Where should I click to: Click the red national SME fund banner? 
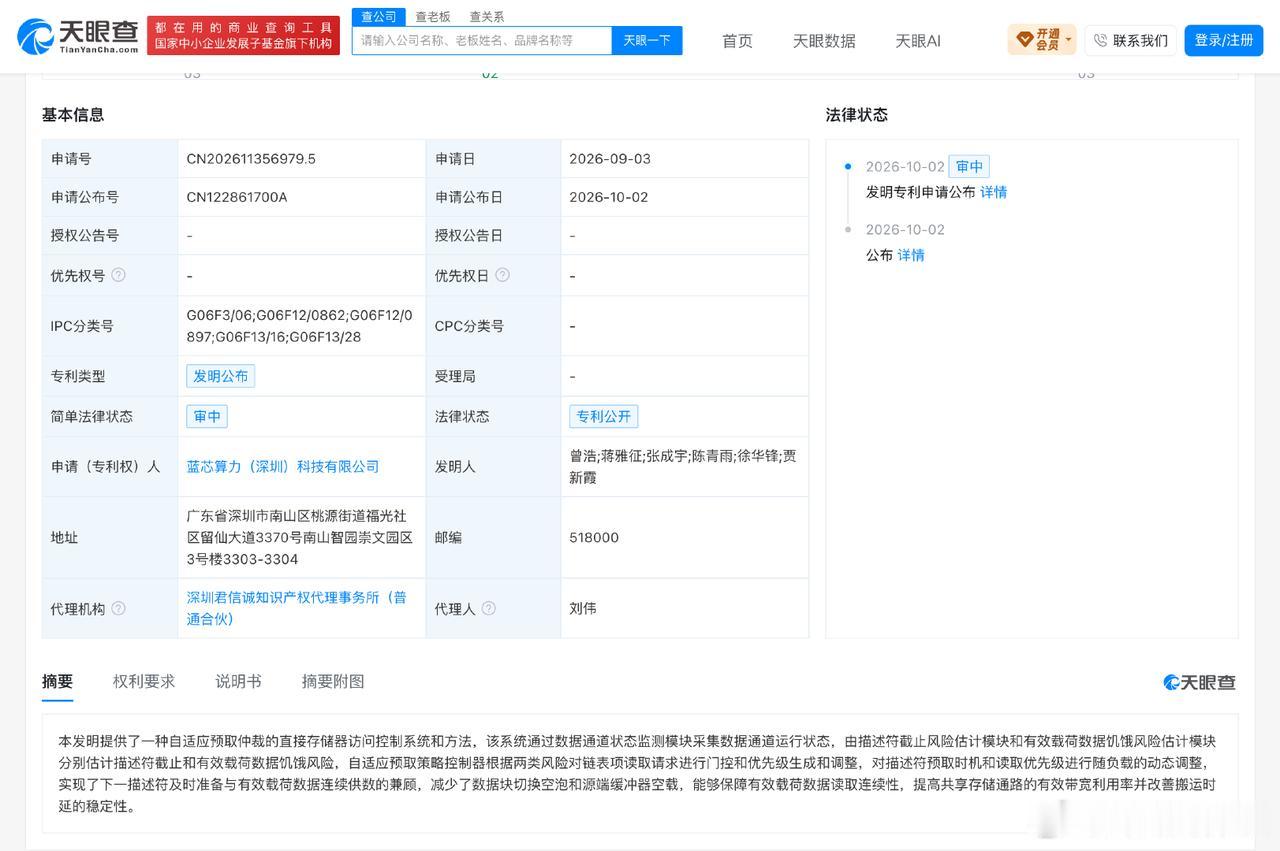click(243, 36)
